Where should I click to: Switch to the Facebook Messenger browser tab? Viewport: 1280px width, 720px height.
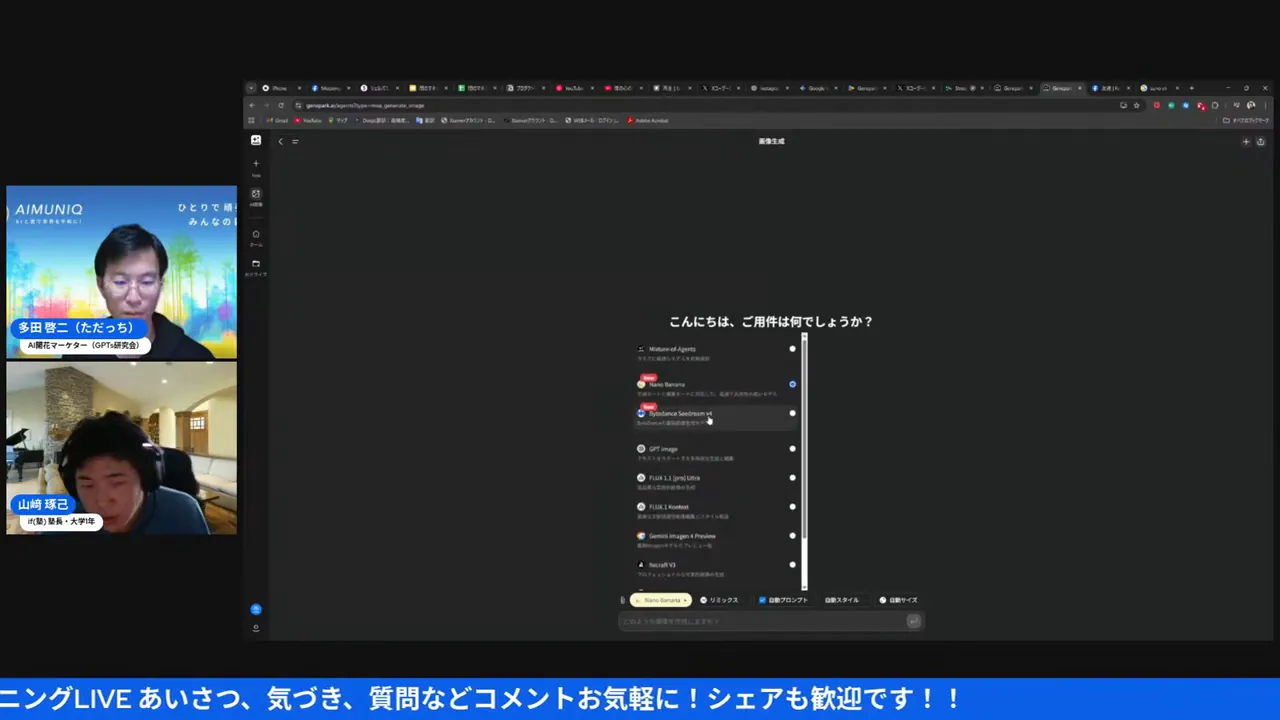(x=330, y=88)
